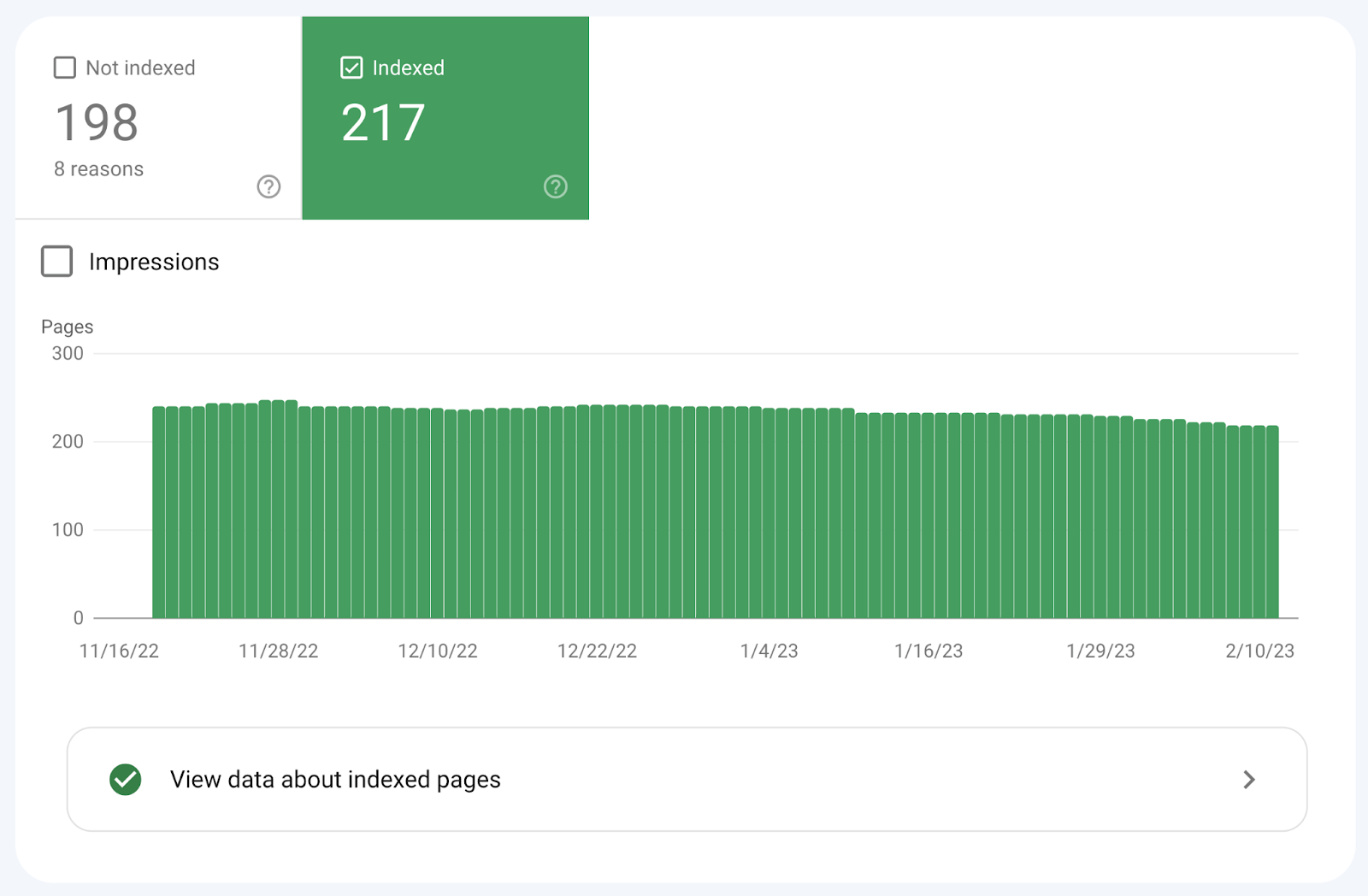Click the question mark inside the green card
The height and width of the screenshot is (896, 1368).
555,186
